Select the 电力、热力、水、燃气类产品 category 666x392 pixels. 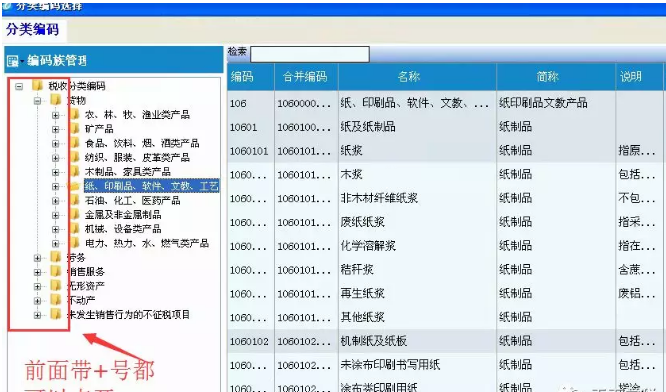click(x=147, y=243)
